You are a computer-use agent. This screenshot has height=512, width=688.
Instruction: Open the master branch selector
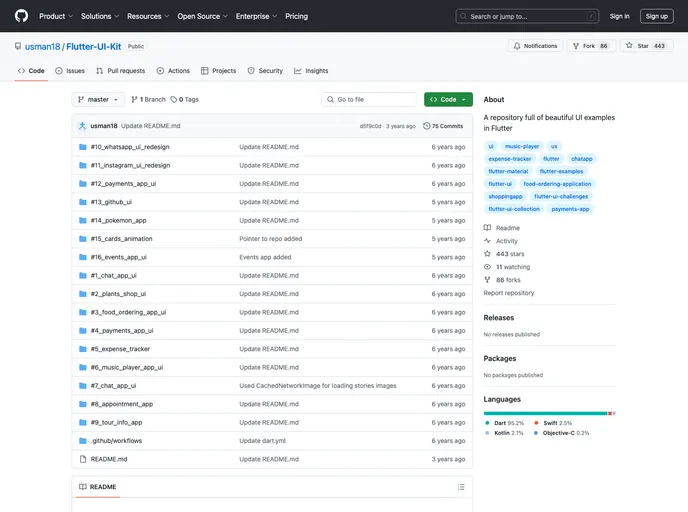point(98,100)
